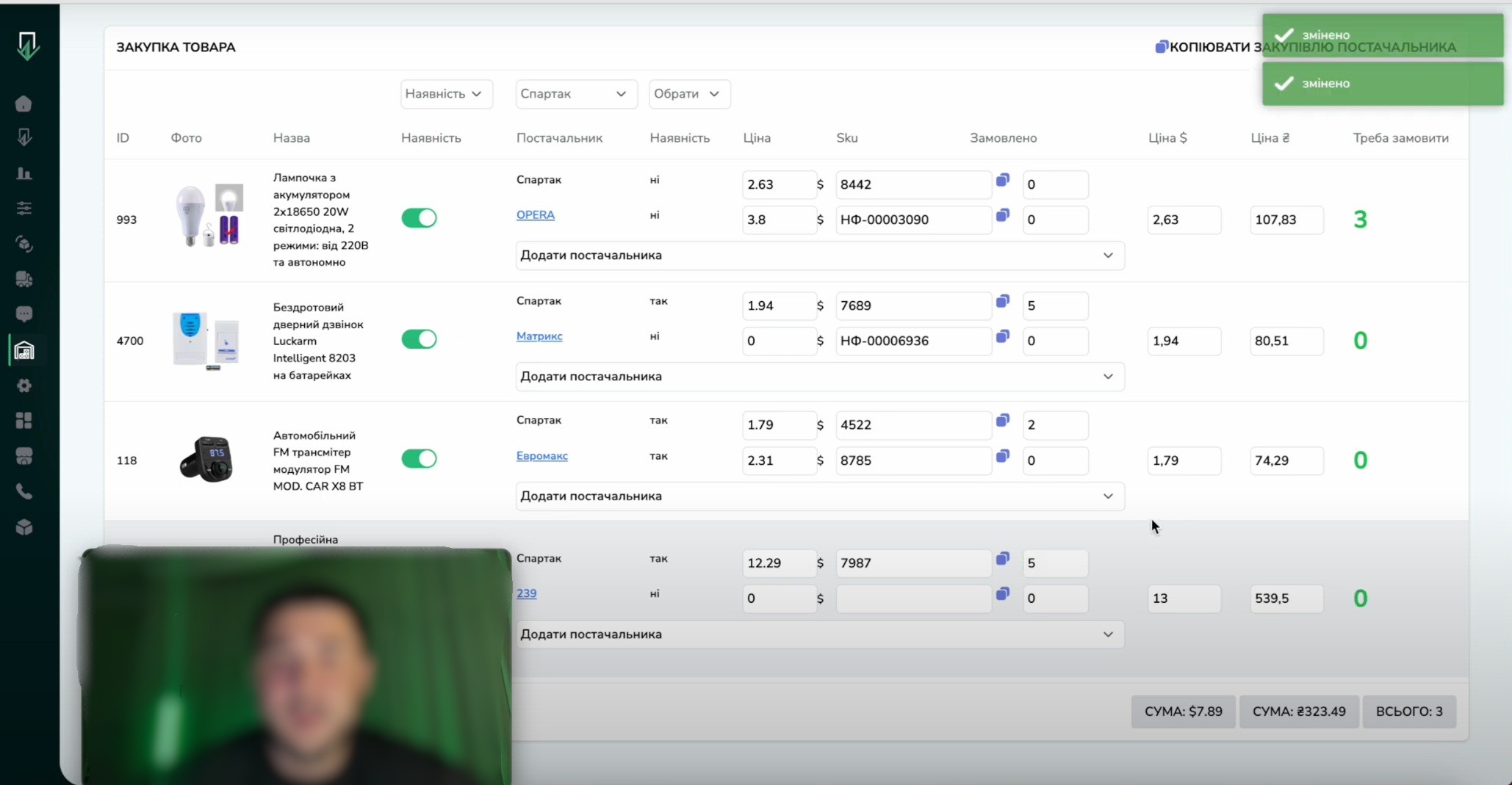This screenshot has width=1512, height=785.
Task: Open the storefront sidebar icon
Action: [x=24, y=456]
